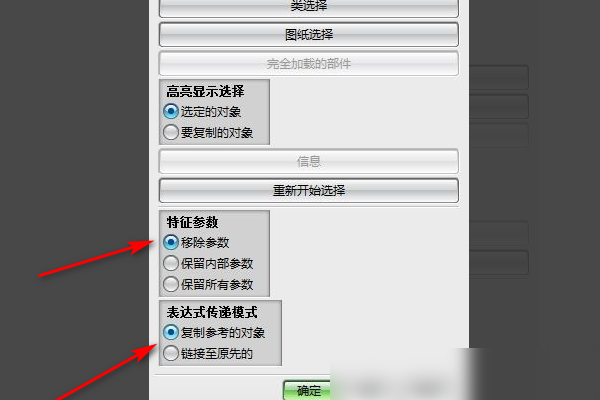Click separator line below 重新开始选择

click(x=308, y=207)
